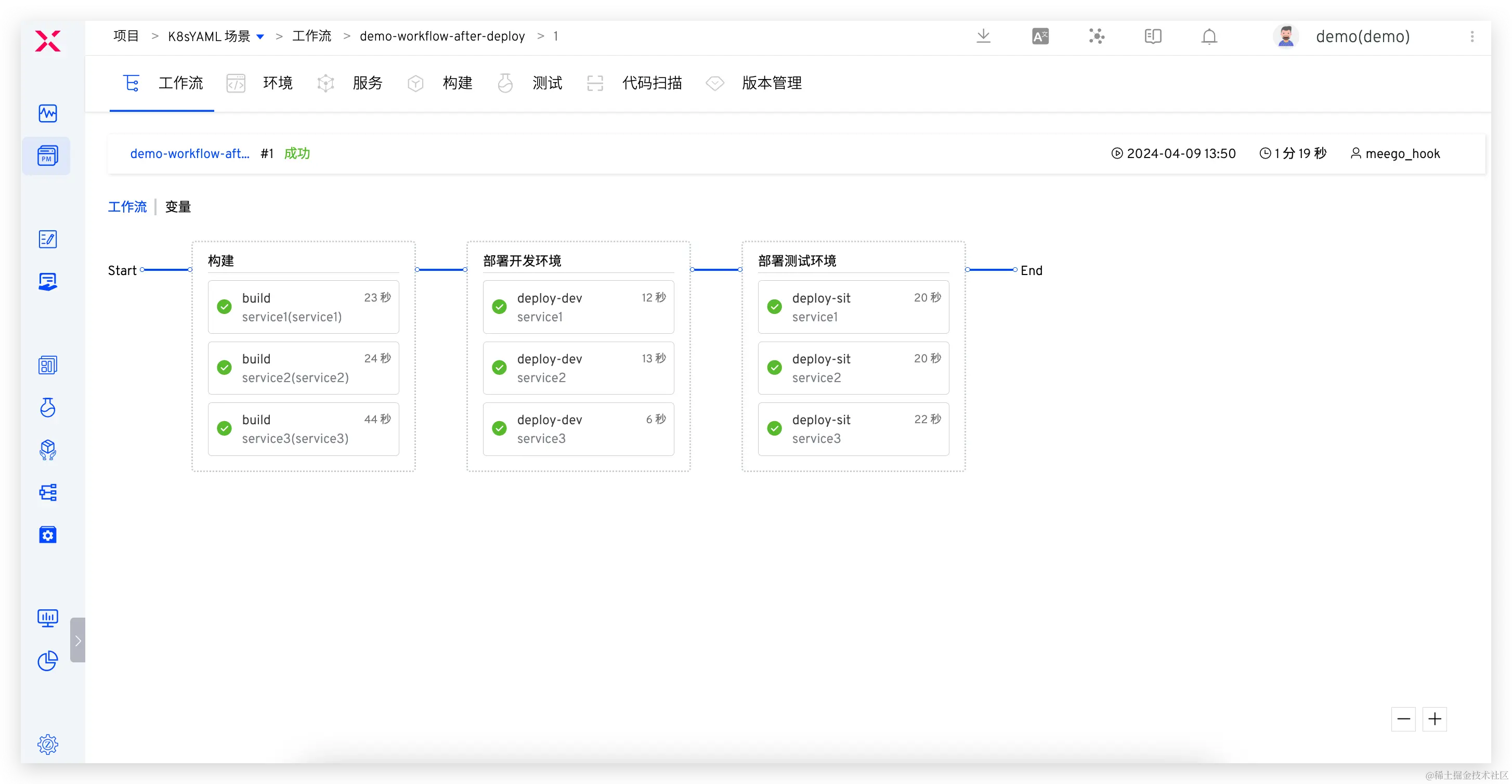Expand the K8sYAML 场景 project dropdown
This screenshot has height=784, width=1512.
point(260,37)
